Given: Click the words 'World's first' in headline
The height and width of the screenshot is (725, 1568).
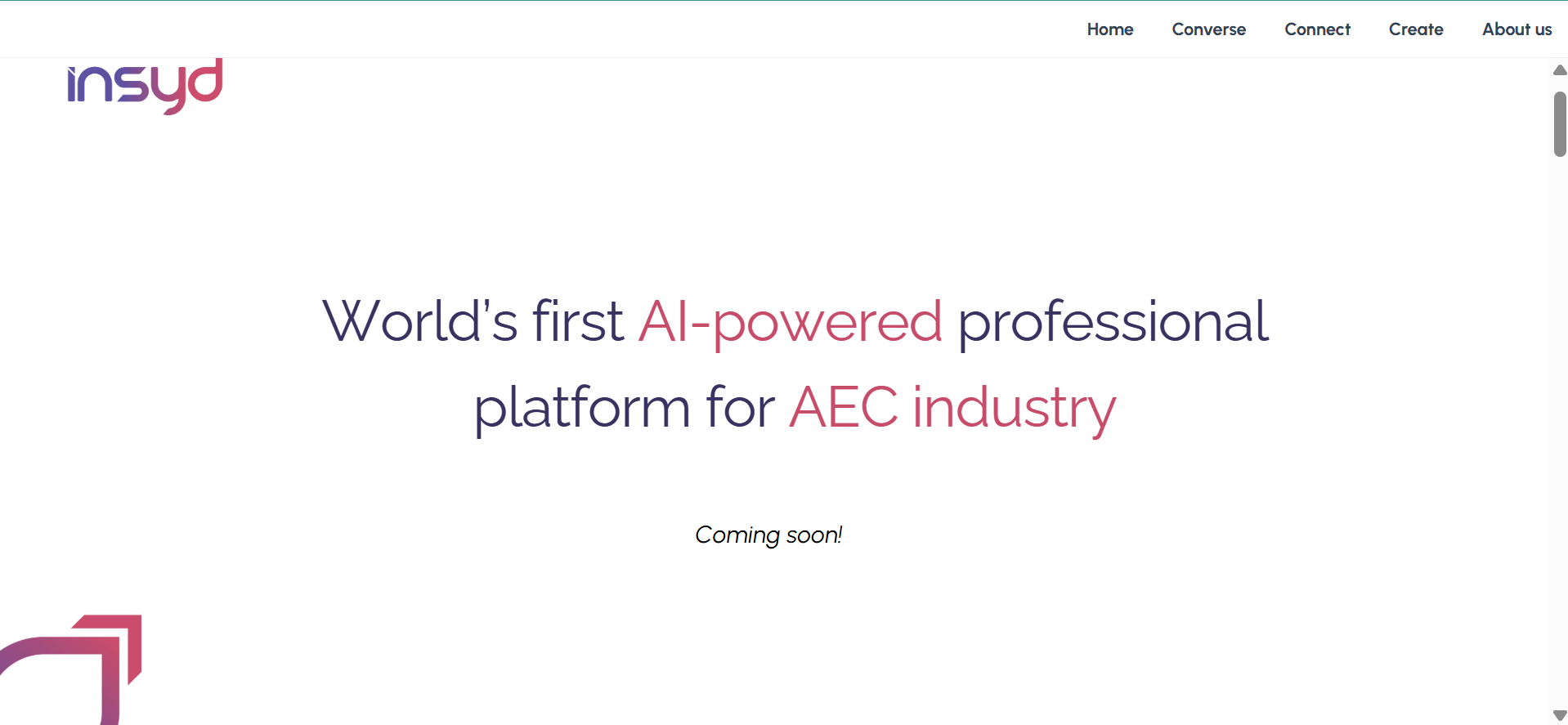Looking at the screenshot, I should click(x=473, y=322).
